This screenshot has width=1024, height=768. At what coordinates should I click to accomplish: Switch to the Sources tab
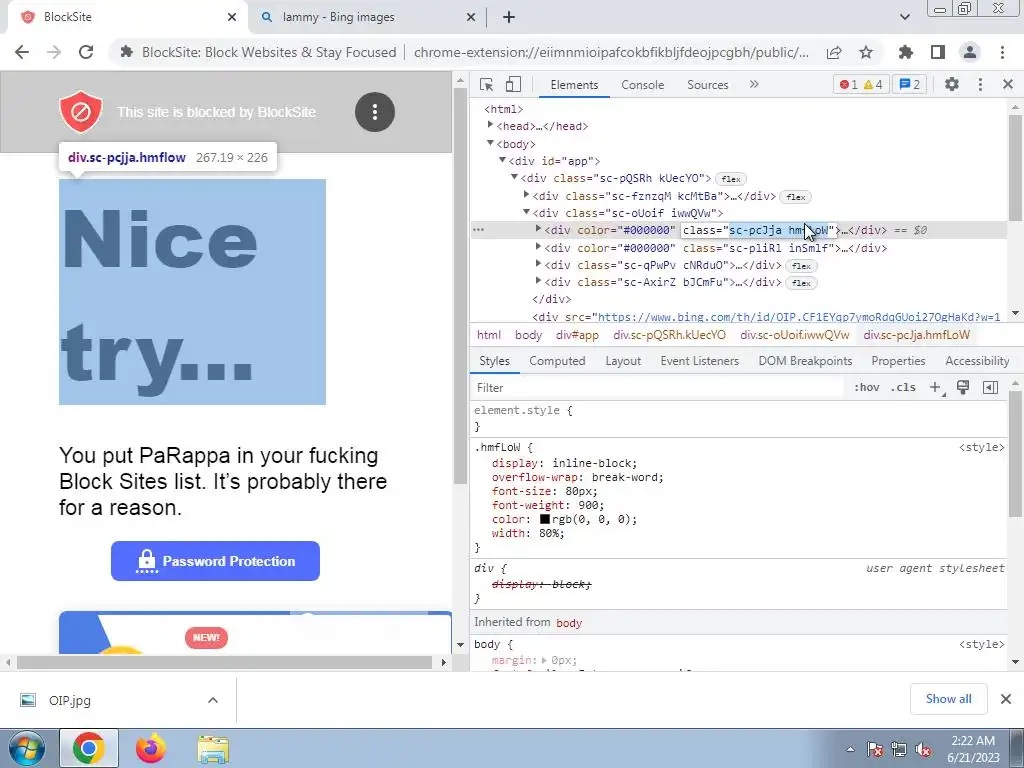[x=707, y=85]
